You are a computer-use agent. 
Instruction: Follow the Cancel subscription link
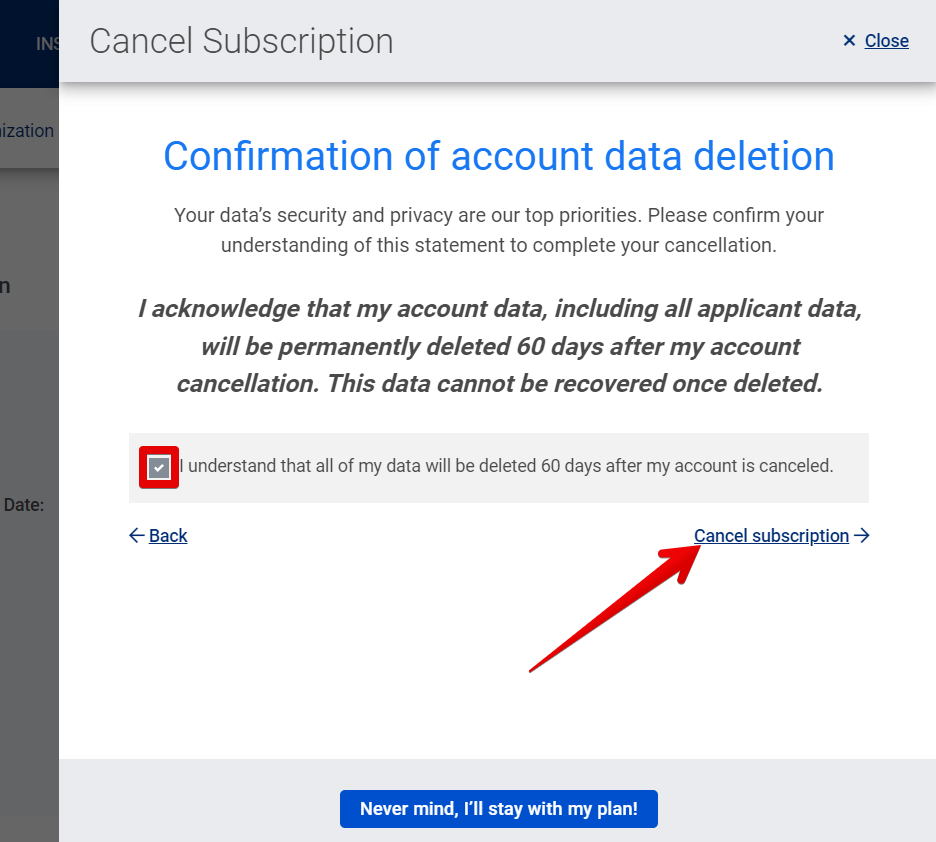click(x=771, y=535)
